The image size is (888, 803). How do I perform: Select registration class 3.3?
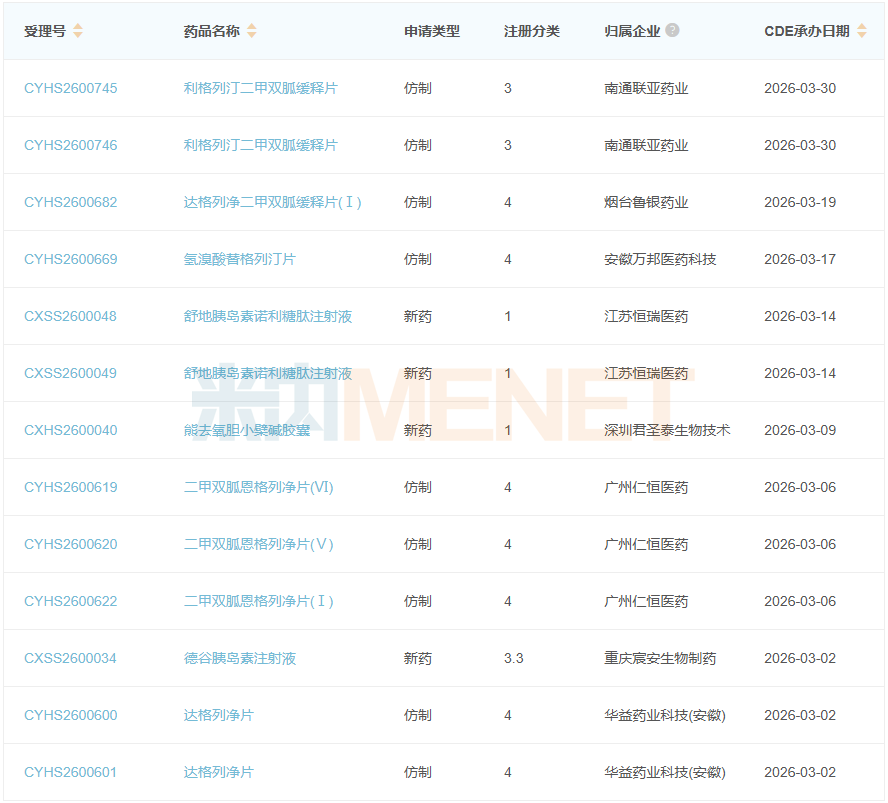[x=514, y=659]
